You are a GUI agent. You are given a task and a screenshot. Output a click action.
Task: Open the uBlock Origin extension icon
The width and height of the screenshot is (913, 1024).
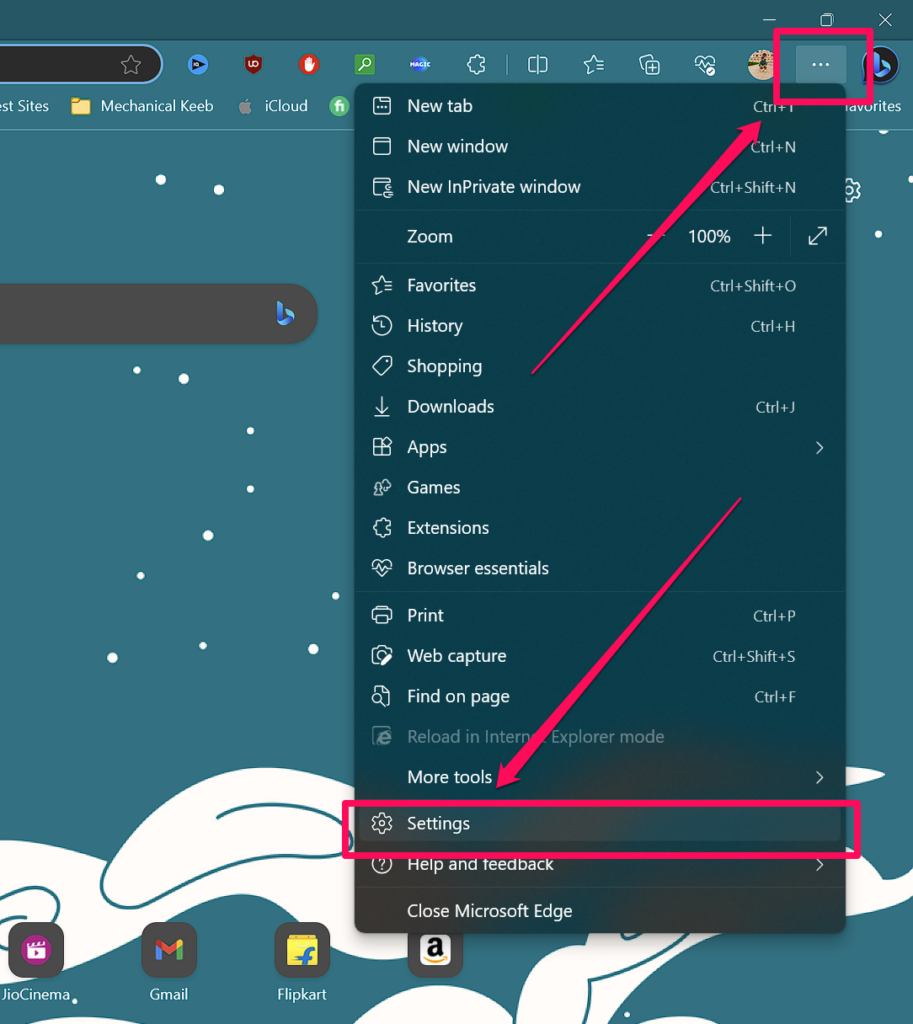pyautogui.click(x=253, y=64)
